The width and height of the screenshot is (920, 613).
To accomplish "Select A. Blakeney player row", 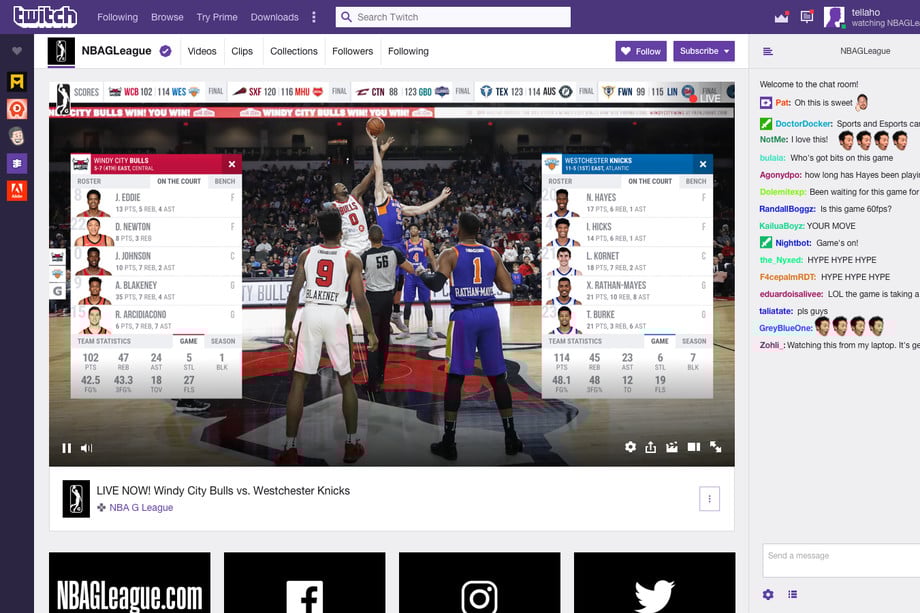I will click(156, 290).
